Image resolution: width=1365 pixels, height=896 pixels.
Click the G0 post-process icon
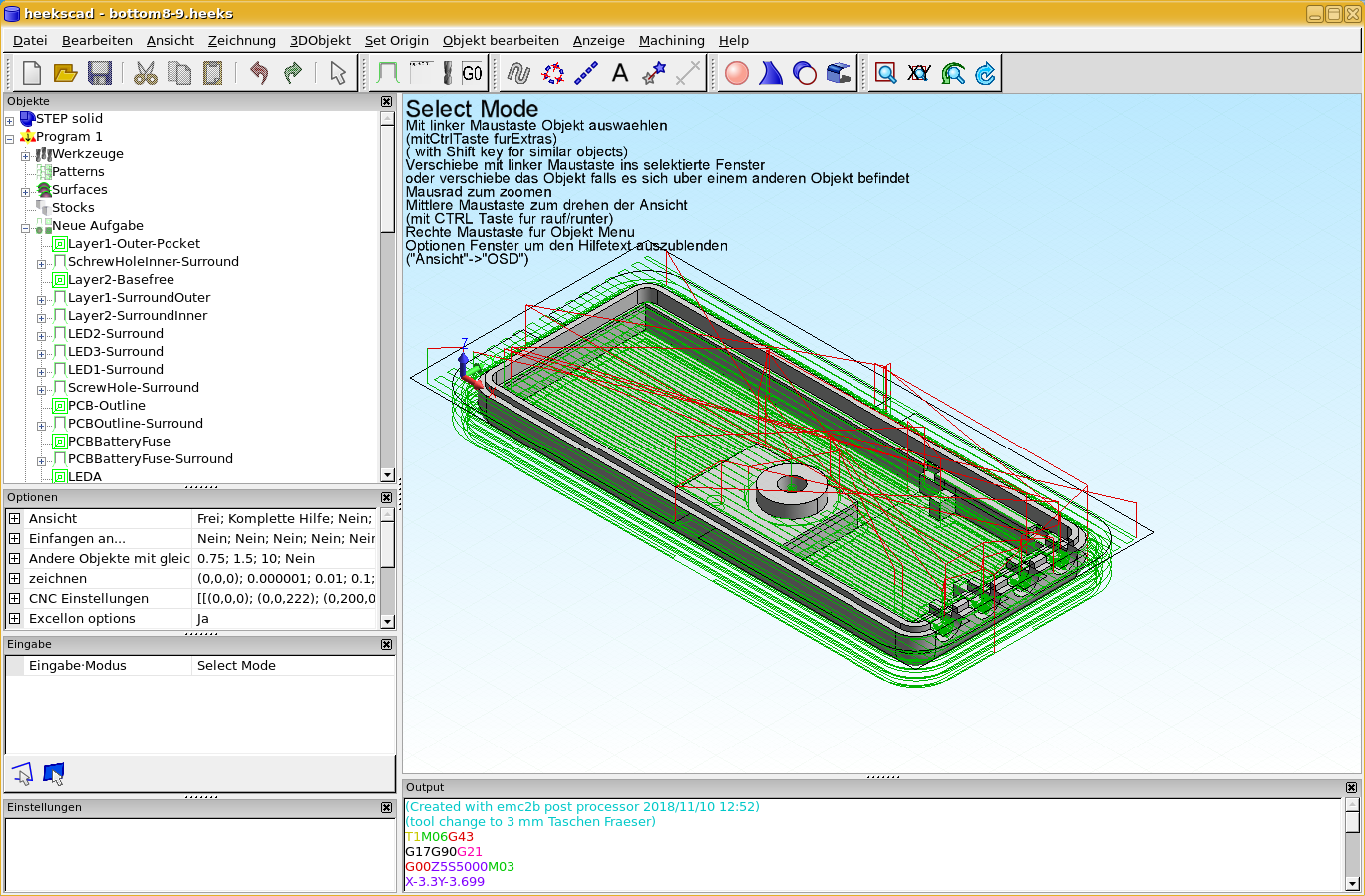[x=472, y=73]
